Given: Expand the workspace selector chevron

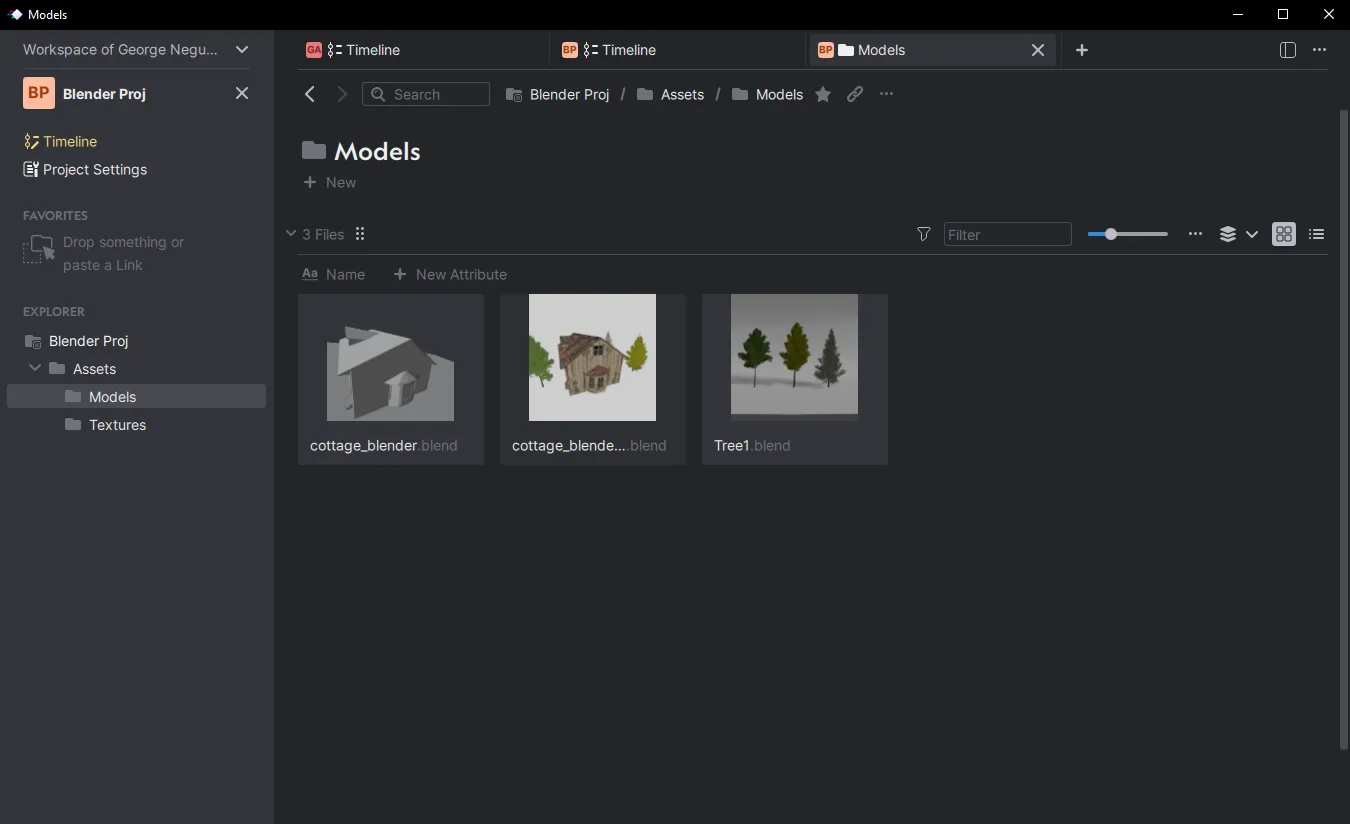Looking at the screenshot, I should [242, 49].
